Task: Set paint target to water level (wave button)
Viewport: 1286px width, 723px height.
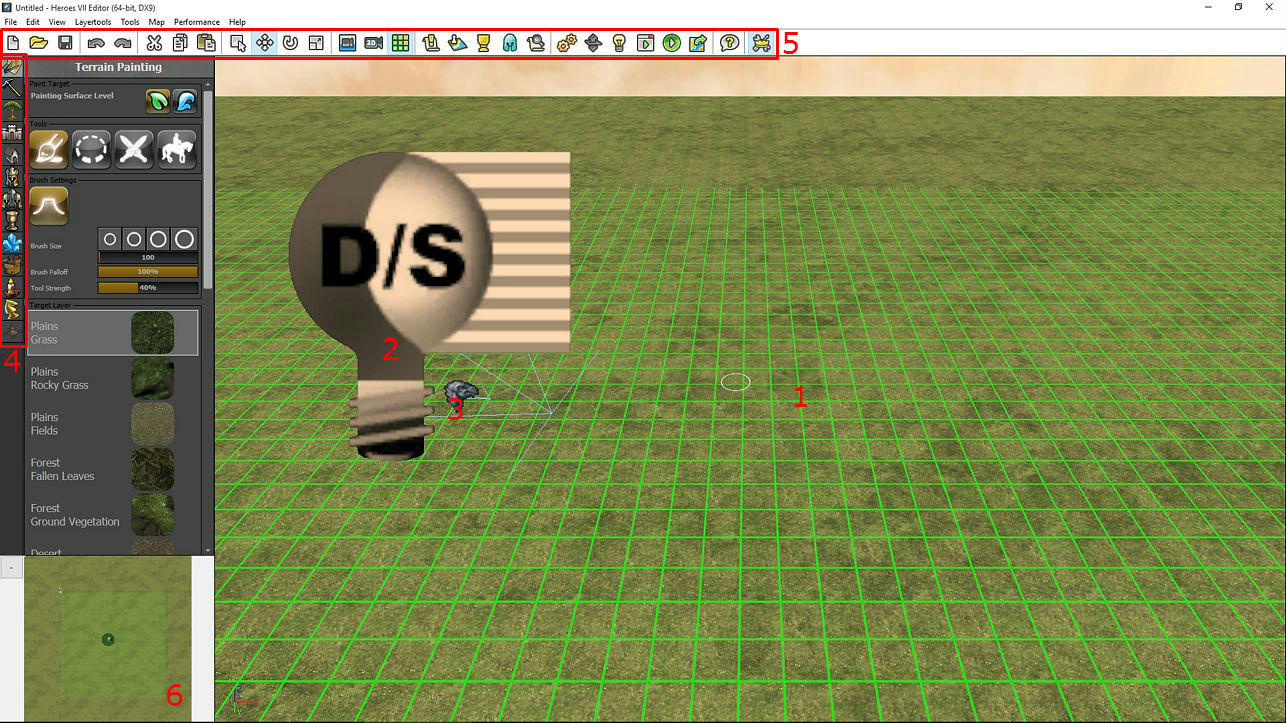Action: [x=185, y=101]
